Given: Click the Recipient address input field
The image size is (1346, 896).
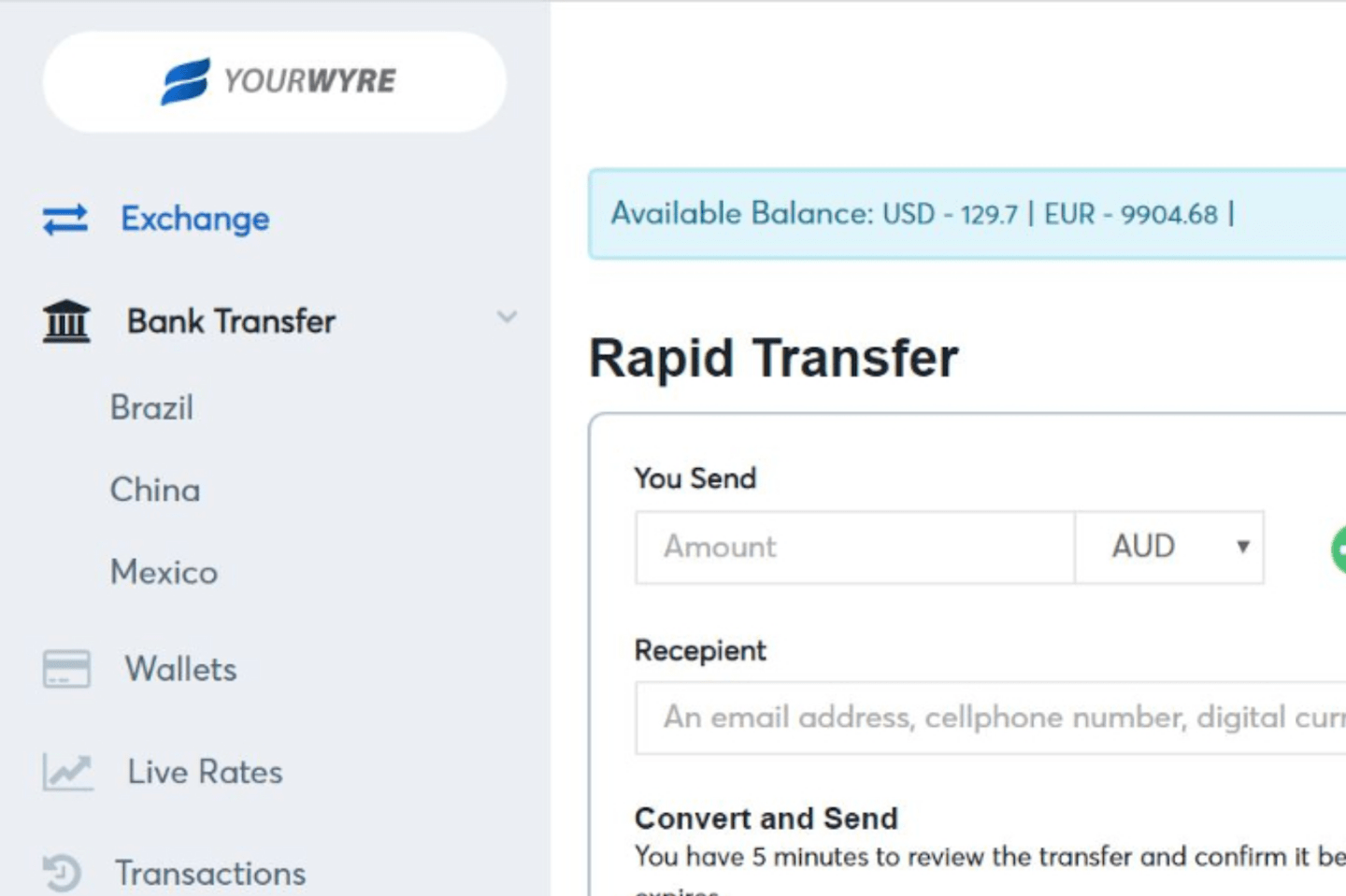Looking at the screenshot, I should tap(991, 718).
